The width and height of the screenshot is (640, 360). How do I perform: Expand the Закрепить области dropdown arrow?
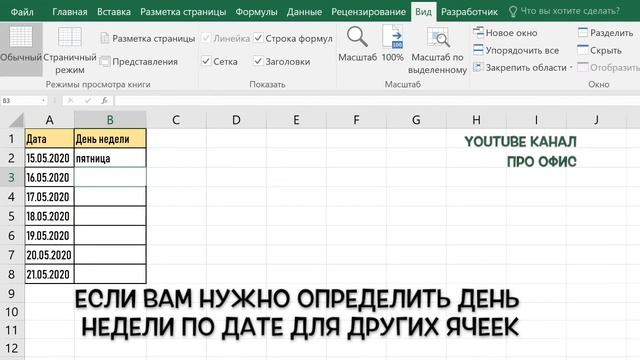coord(571,67)
